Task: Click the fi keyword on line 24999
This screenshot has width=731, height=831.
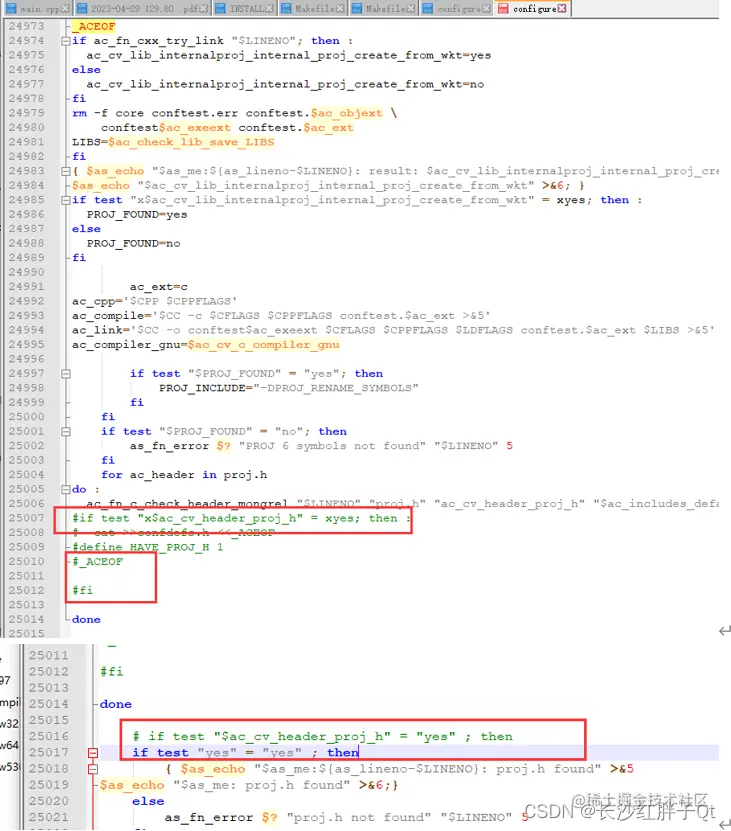Action: (137, 402)
